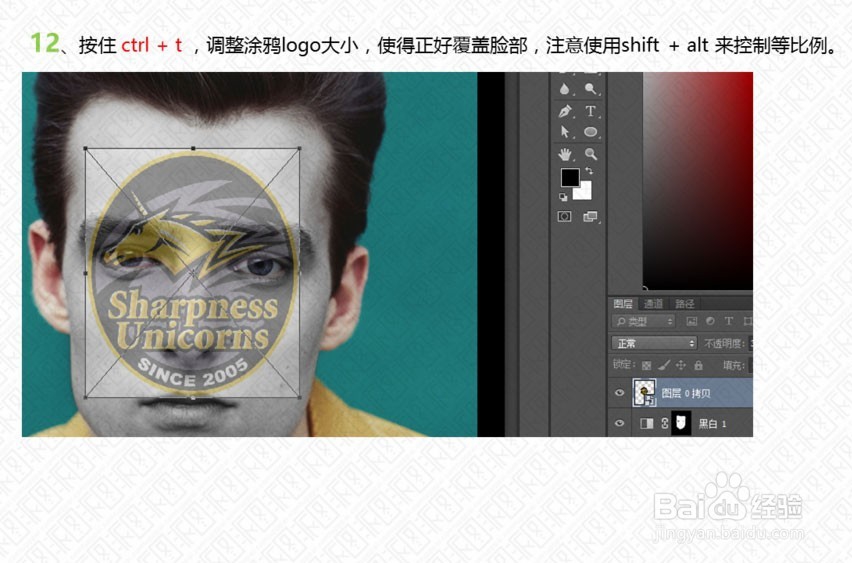Screen dimensions: 852x563
Task: Click the 黑白 1 adjustment layer icon
Action: (647, 423)
